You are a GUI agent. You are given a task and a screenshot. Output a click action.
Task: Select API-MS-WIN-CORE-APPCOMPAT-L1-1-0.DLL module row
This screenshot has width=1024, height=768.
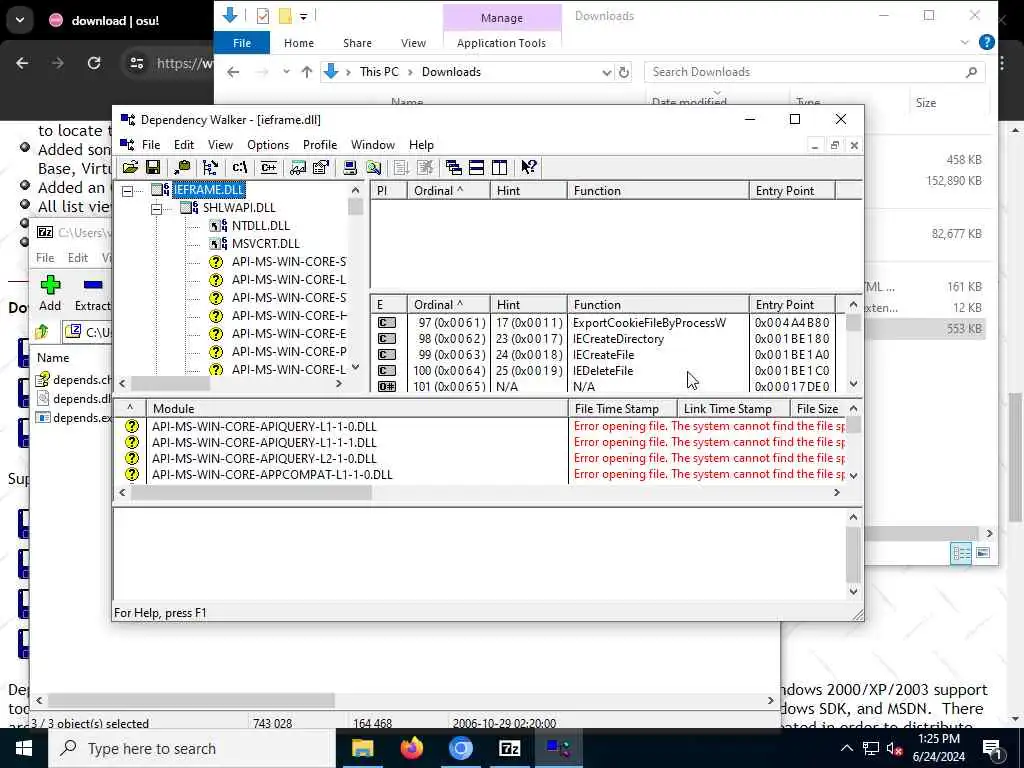[x=480, y=475]
